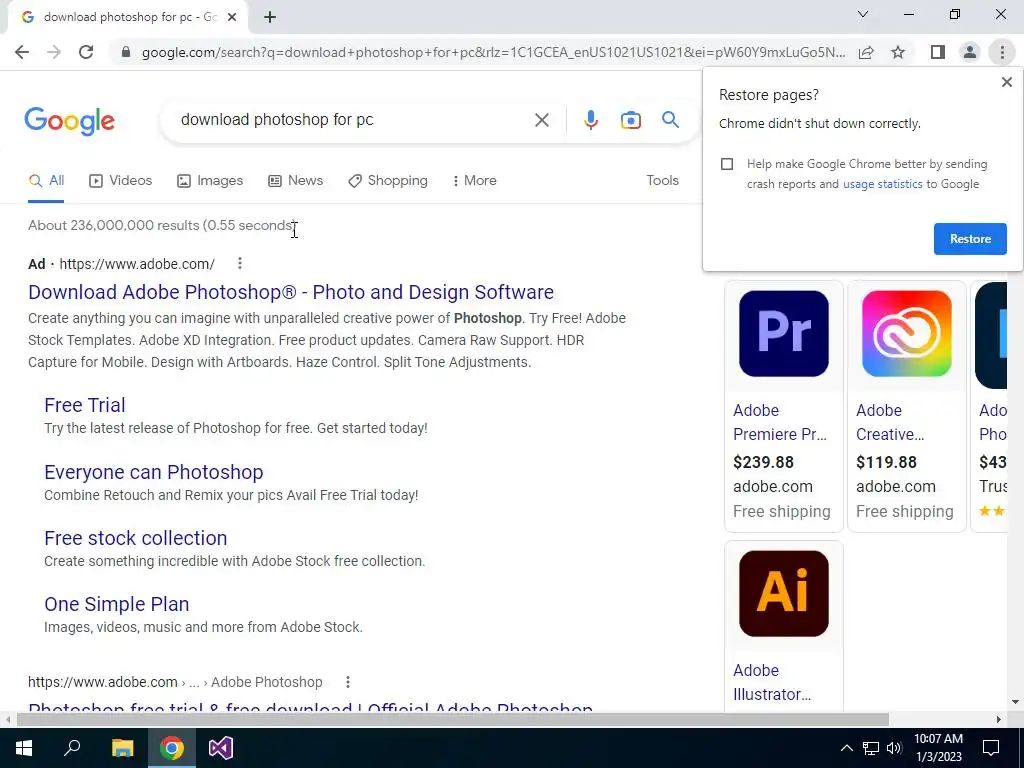This screenshot has height=768, width=1024.
Task: Click the horizontal scrollbar right arrow
Action: coord(999,720)
